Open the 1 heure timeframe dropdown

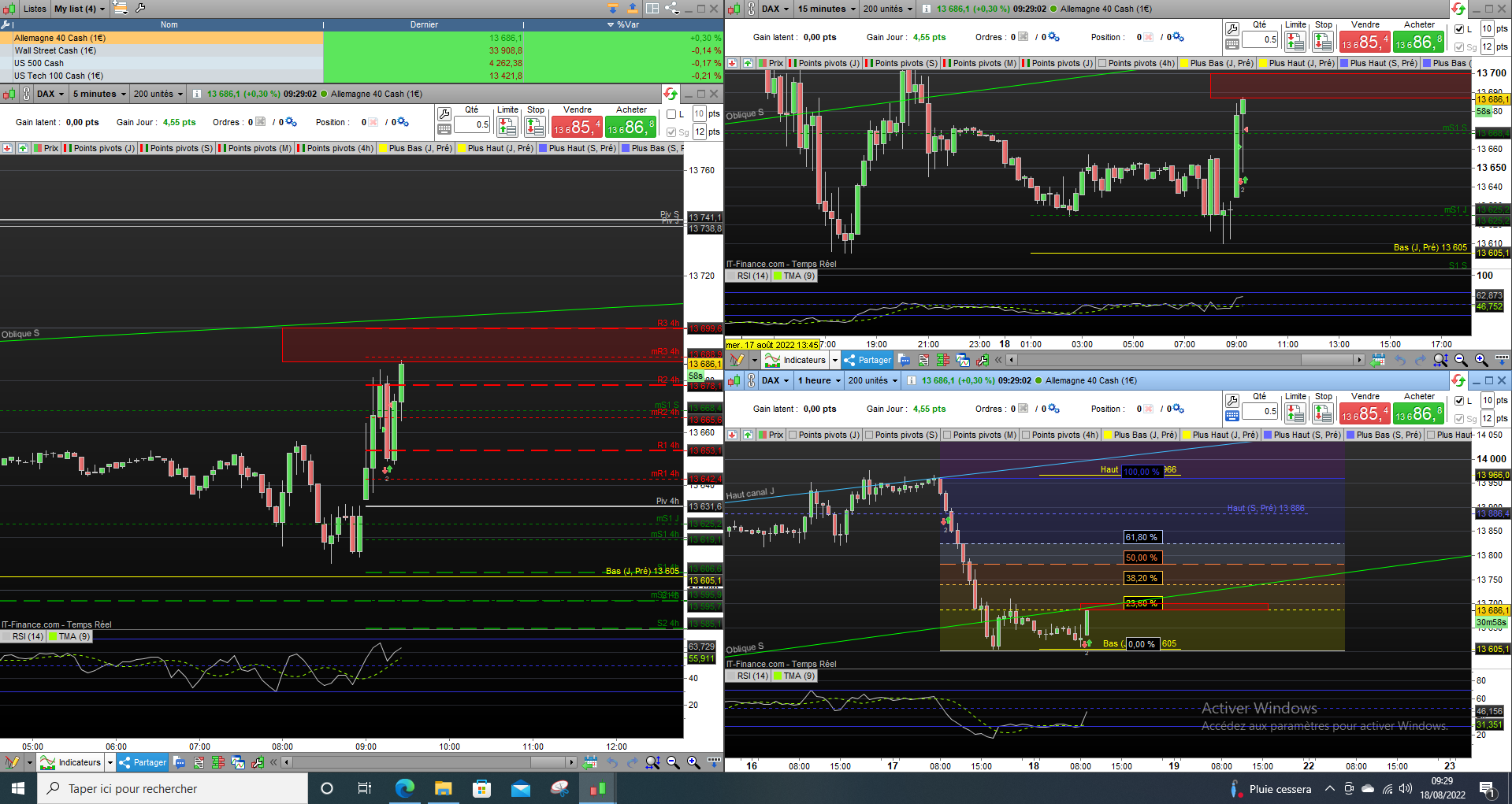819,380
